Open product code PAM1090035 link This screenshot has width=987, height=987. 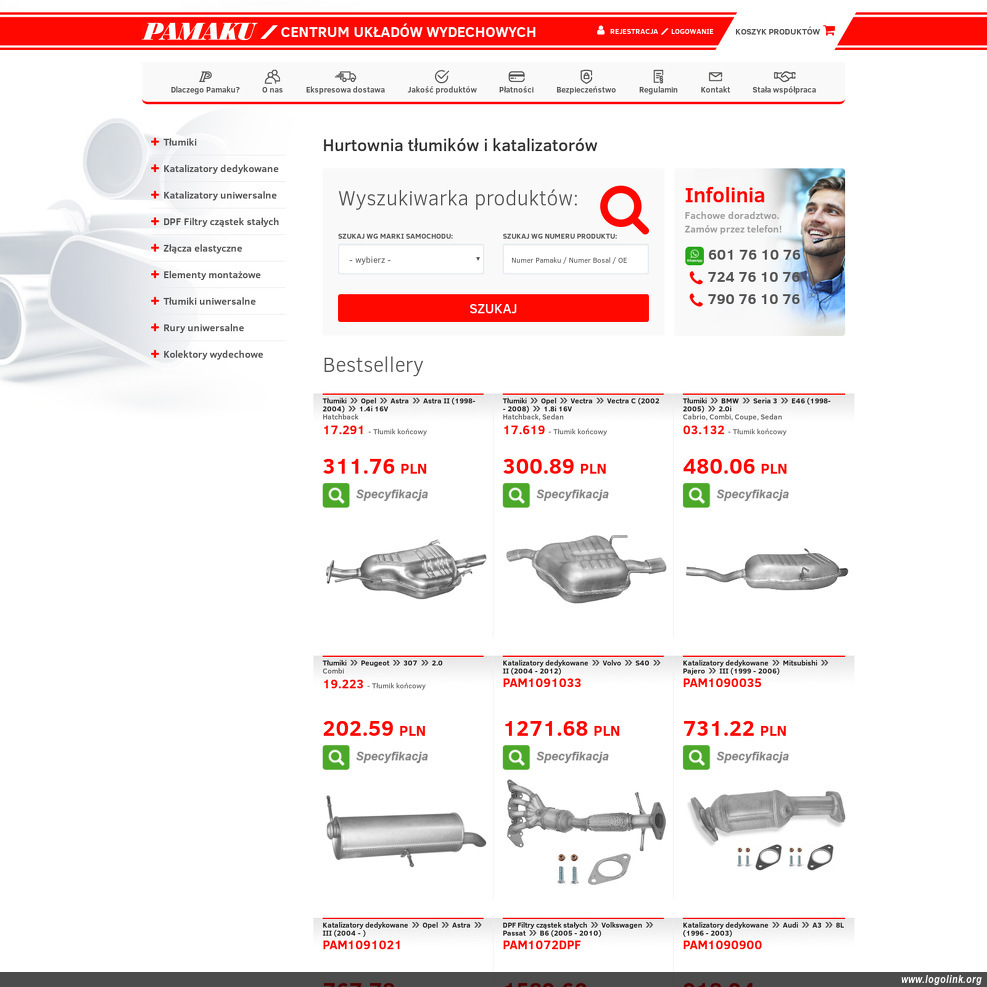(722, 683)
